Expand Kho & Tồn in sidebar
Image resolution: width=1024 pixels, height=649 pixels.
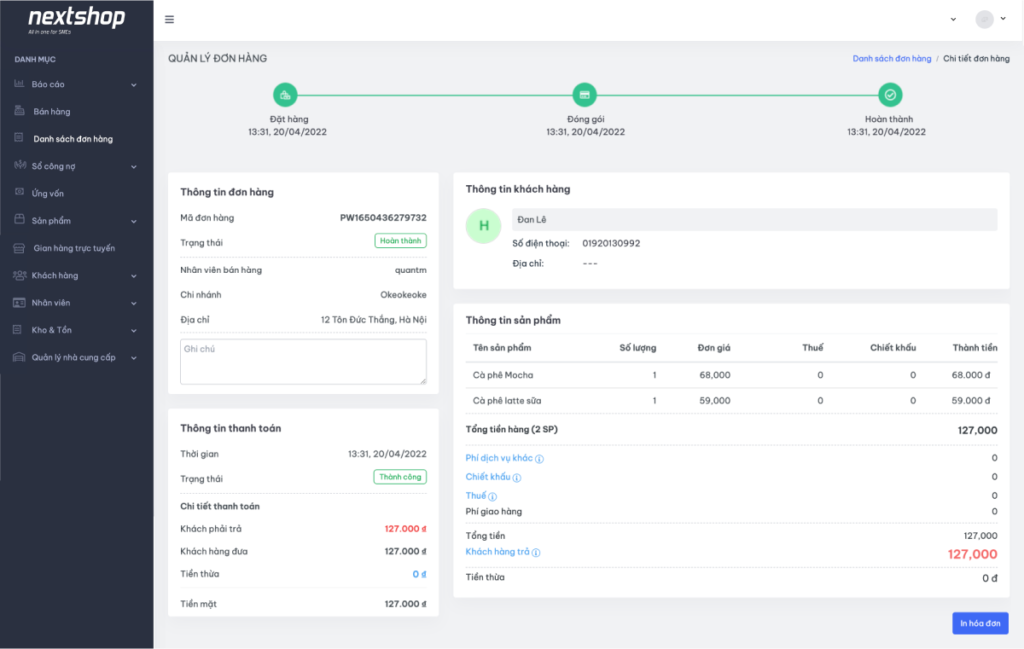(76, 330)
